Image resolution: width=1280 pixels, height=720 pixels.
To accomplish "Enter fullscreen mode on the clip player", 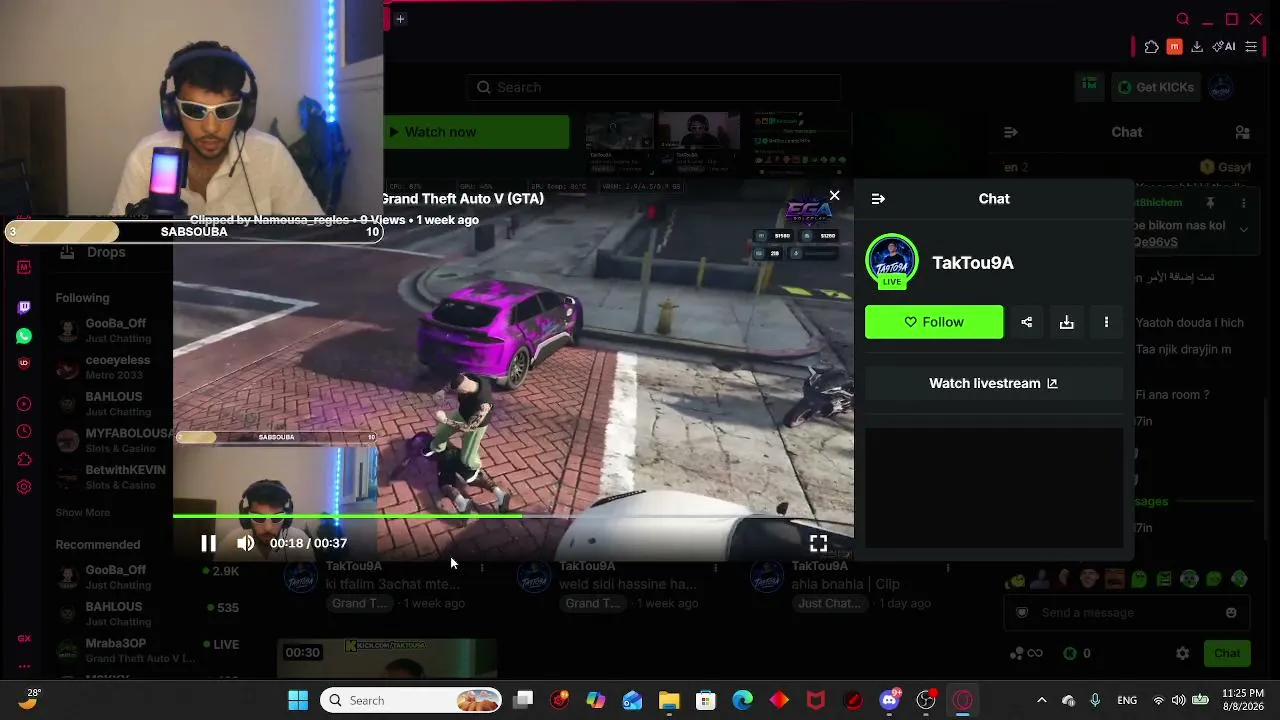I will [x=818, y=543].
